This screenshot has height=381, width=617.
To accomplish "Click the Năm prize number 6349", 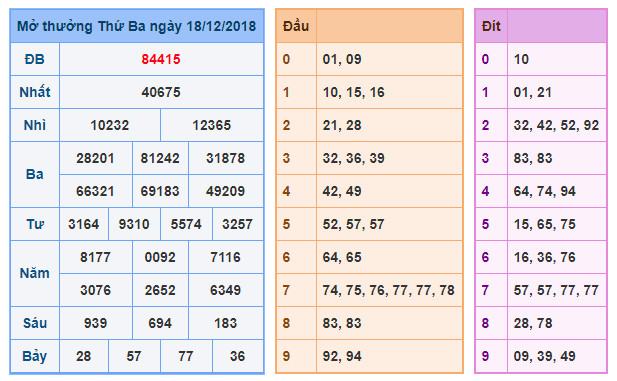I will coord(225,291).
